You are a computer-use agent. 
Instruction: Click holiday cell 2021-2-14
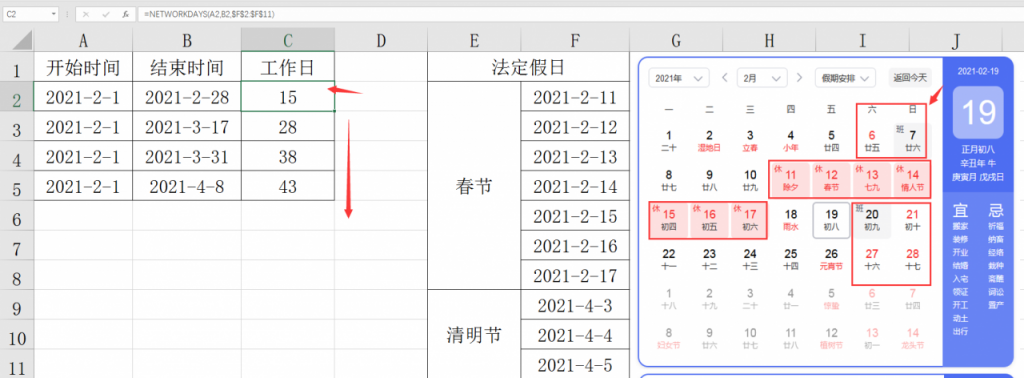575,187
